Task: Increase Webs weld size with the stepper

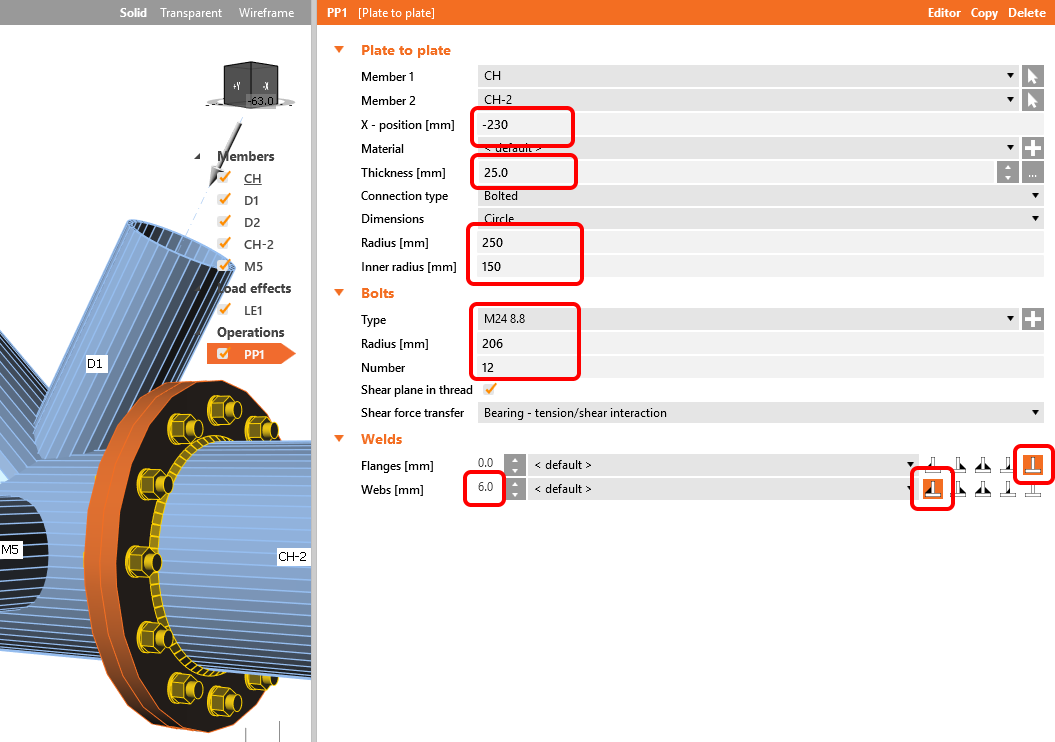Action: 514,484
